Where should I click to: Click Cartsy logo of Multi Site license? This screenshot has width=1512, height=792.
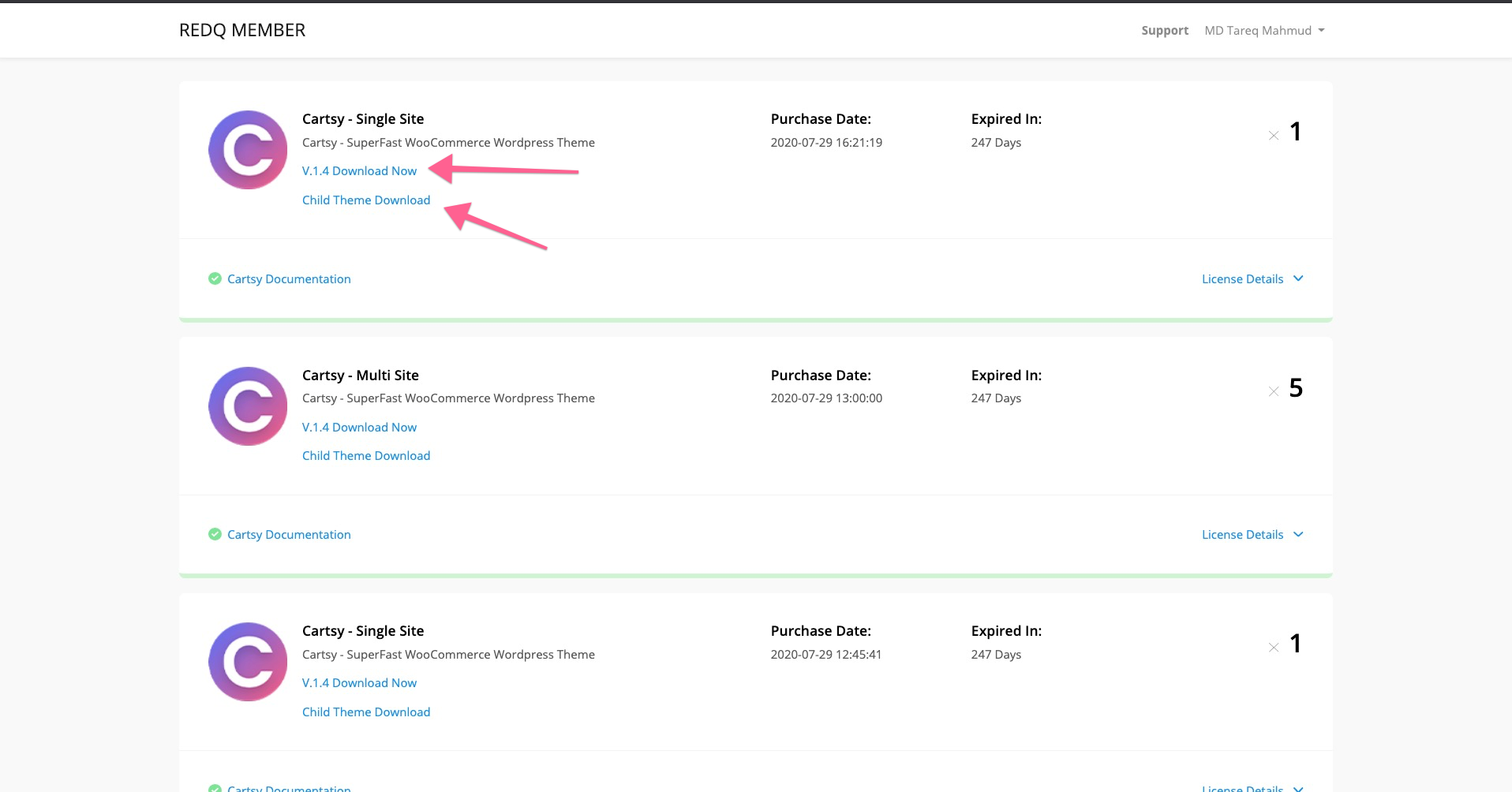click(x=248, y=406)
